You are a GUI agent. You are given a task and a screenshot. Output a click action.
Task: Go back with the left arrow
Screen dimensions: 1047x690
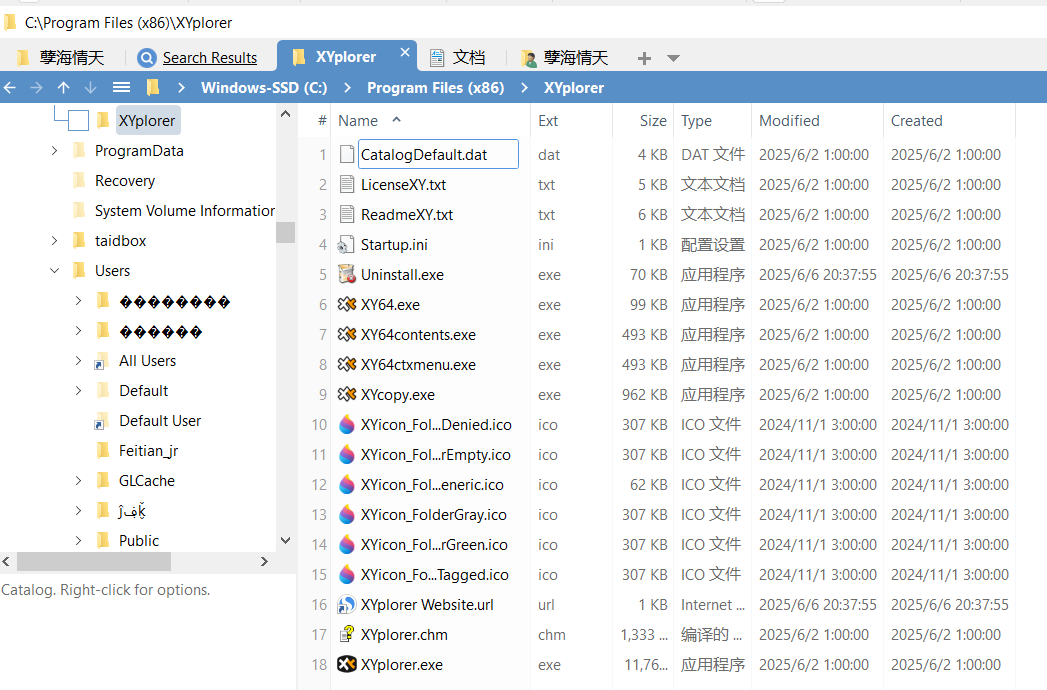click(x=10, y=88)
